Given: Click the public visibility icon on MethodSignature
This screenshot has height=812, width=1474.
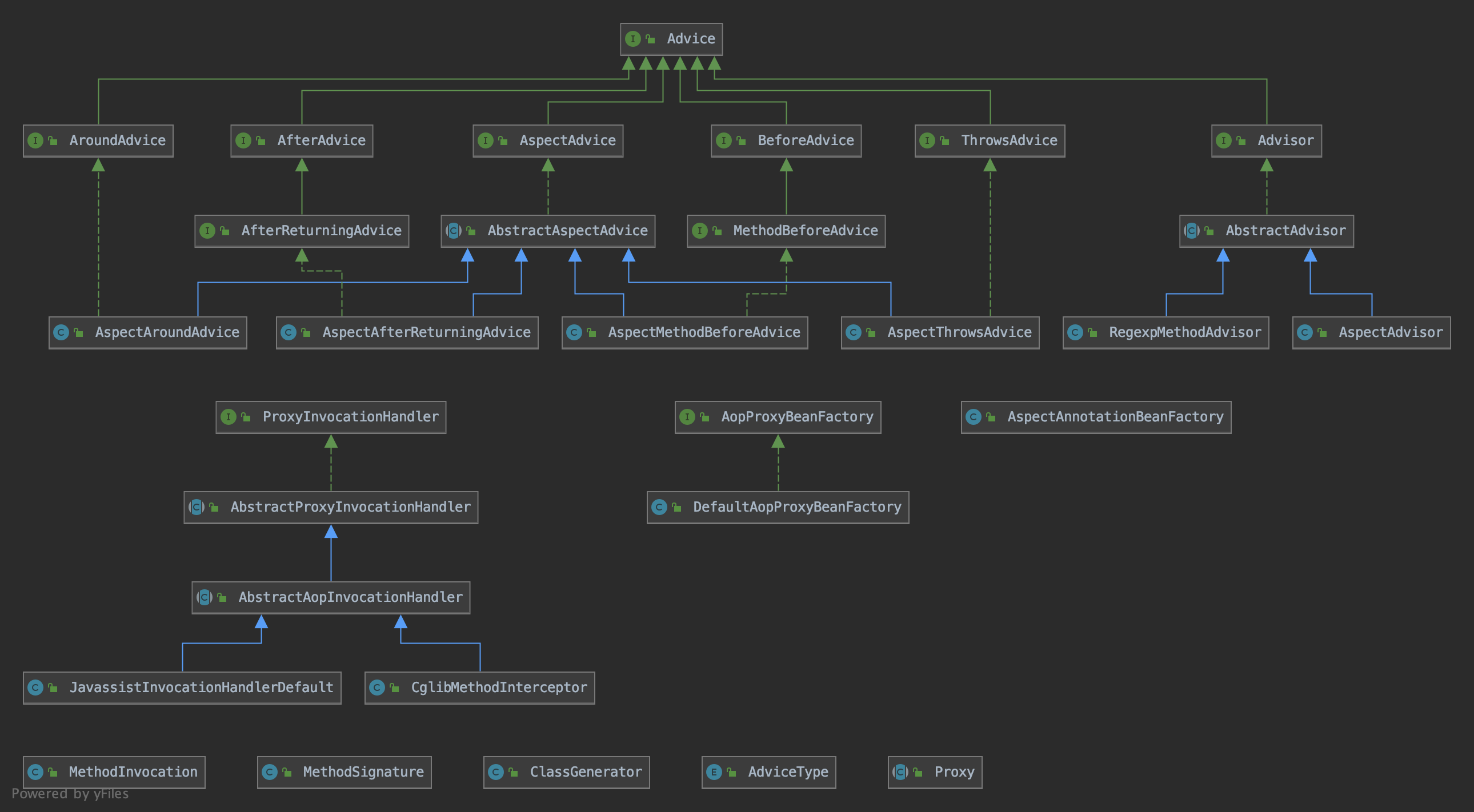Looking at the screenshot, I should pos(287,772).
